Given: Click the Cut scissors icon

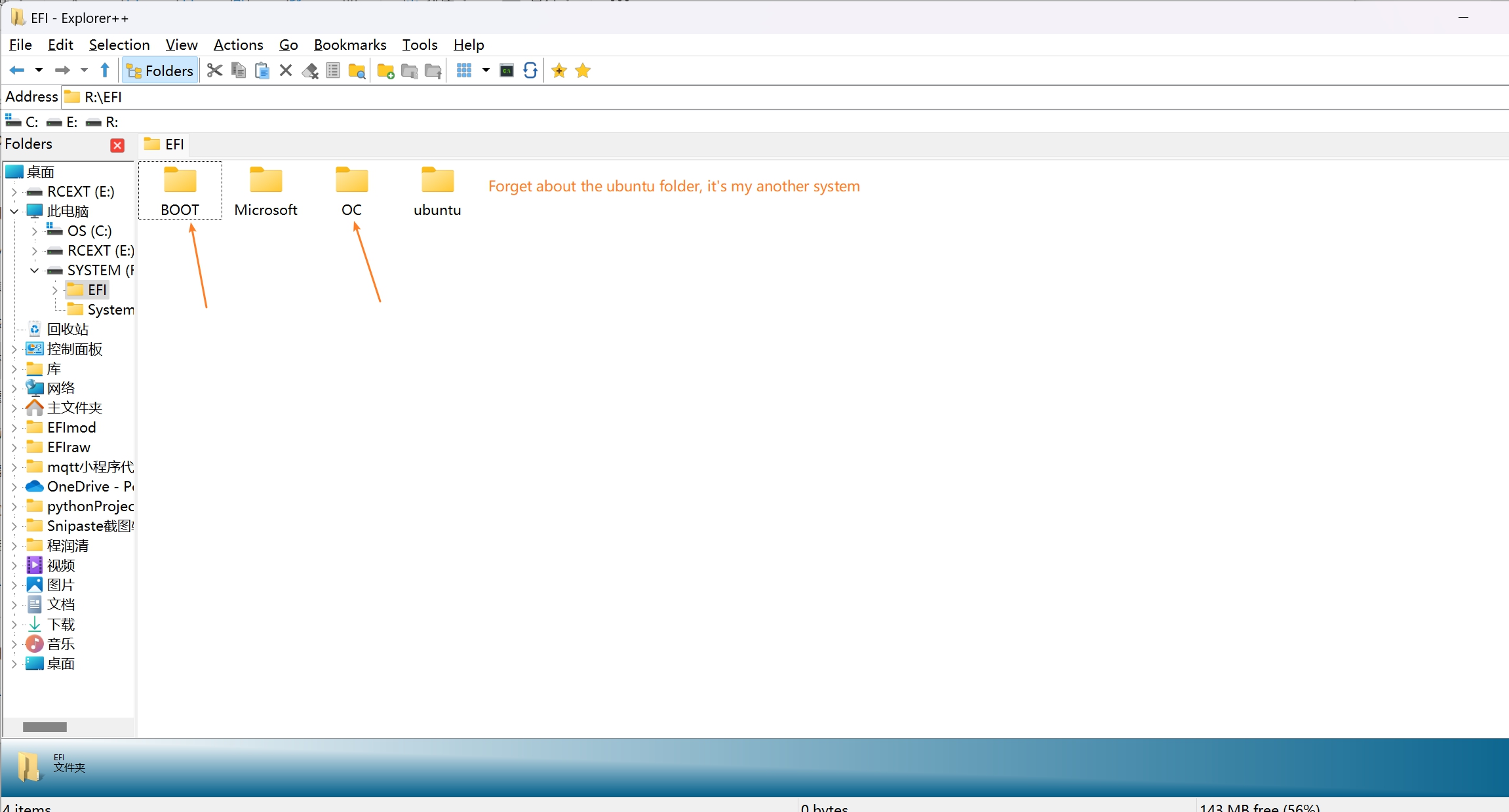Looking at the screenshot, I should point(214,71).
